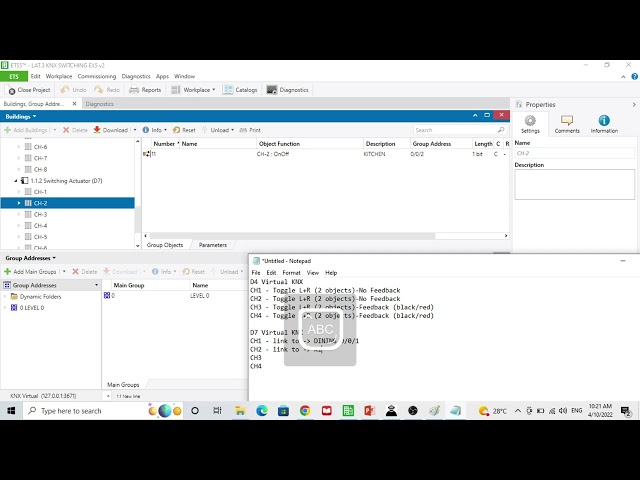The image size is (640, 480).
Task: Collapse the 1.1.2 Switching Actuator (D7) node
Action: tap(16, 180)
